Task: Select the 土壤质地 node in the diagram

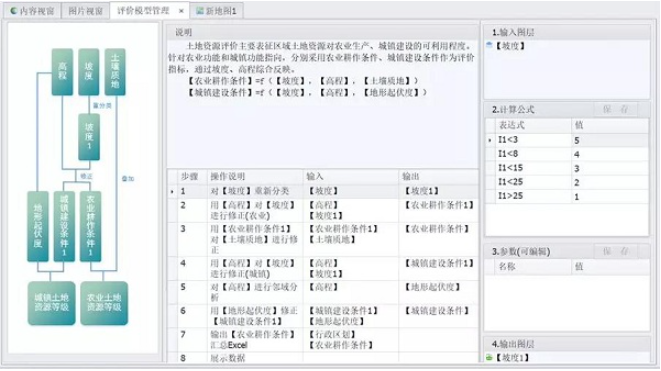Action: 115,72
